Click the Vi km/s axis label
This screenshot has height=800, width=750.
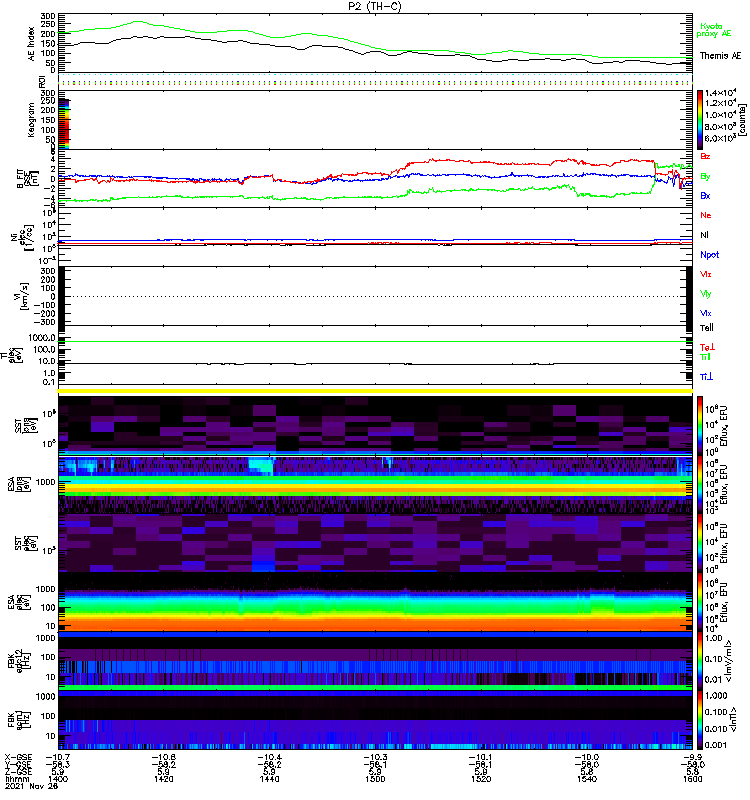point(24,296)
